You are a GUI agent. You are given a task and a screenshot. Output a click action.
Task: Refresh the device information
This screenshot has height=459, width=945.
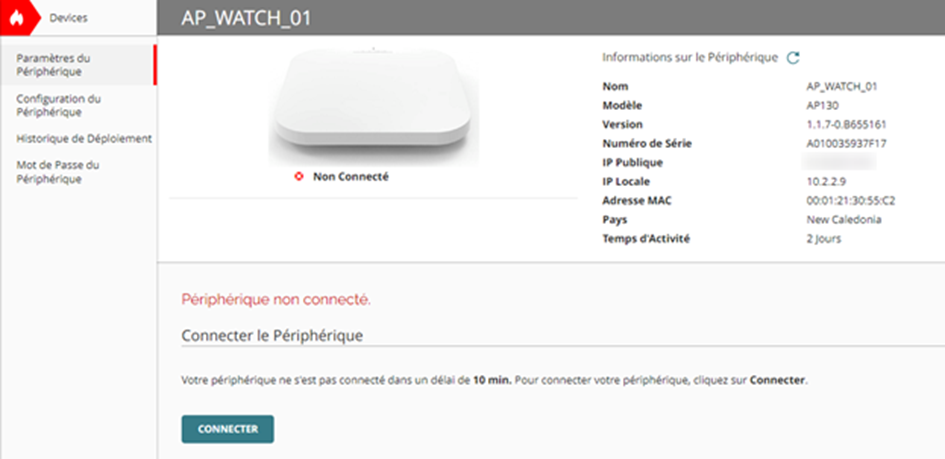(793, 58)
